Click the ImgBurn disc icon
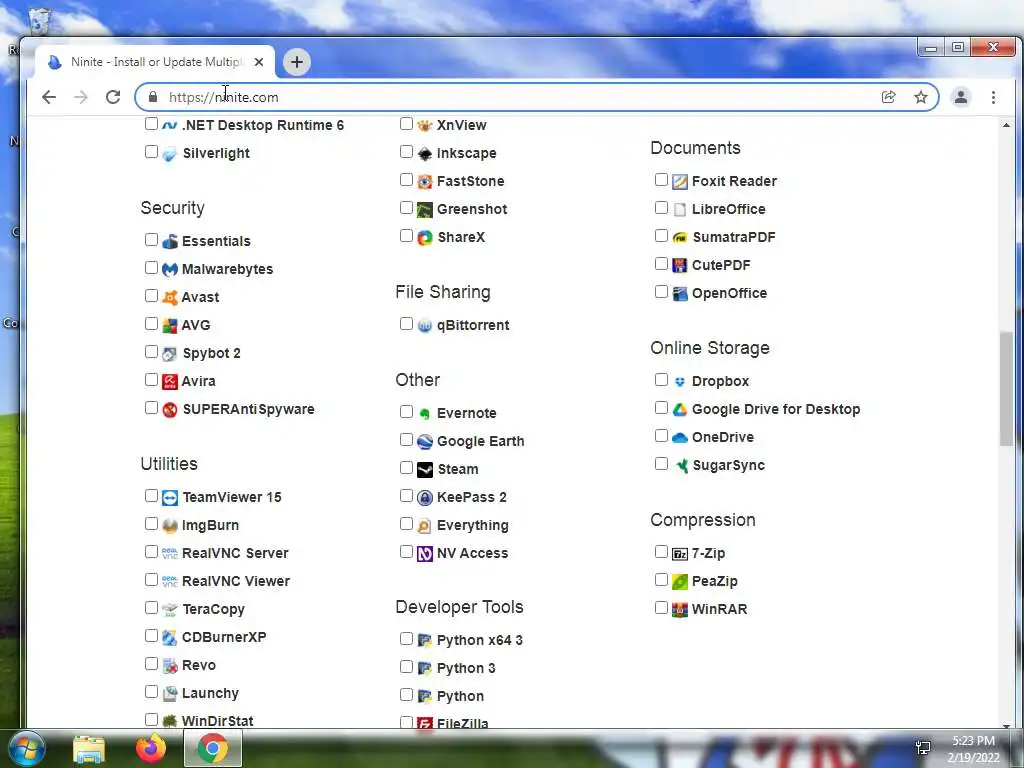The width and height of the screenshot is (1024, 768). [x=170, y=526]
